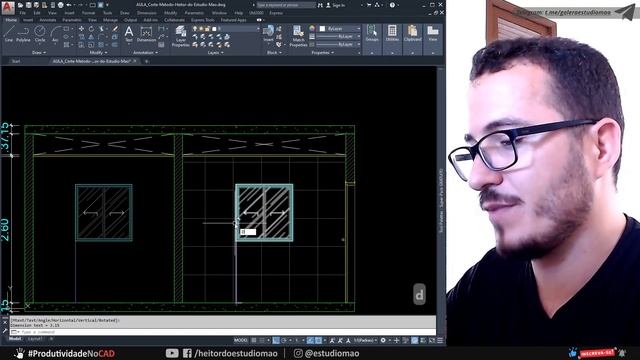Select the Circle tool
640x360 pixels.
(x=40, y=33)
